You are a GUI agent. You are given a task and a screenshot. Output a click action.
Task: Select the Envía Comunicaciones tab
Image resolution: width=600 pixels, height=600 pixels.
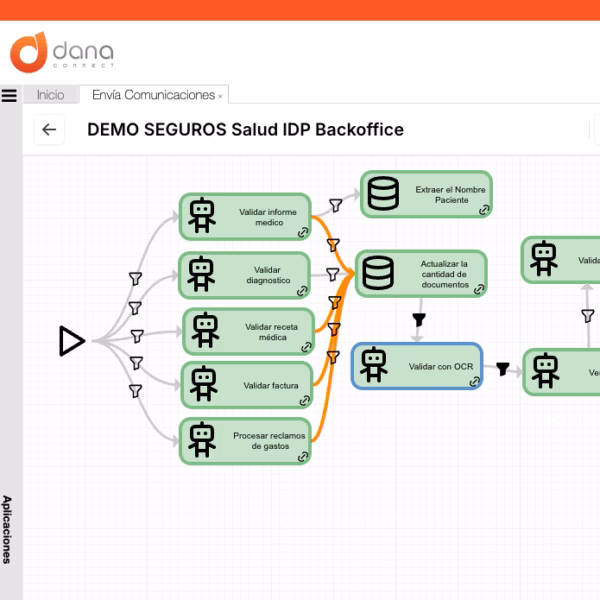click(153, 95)
